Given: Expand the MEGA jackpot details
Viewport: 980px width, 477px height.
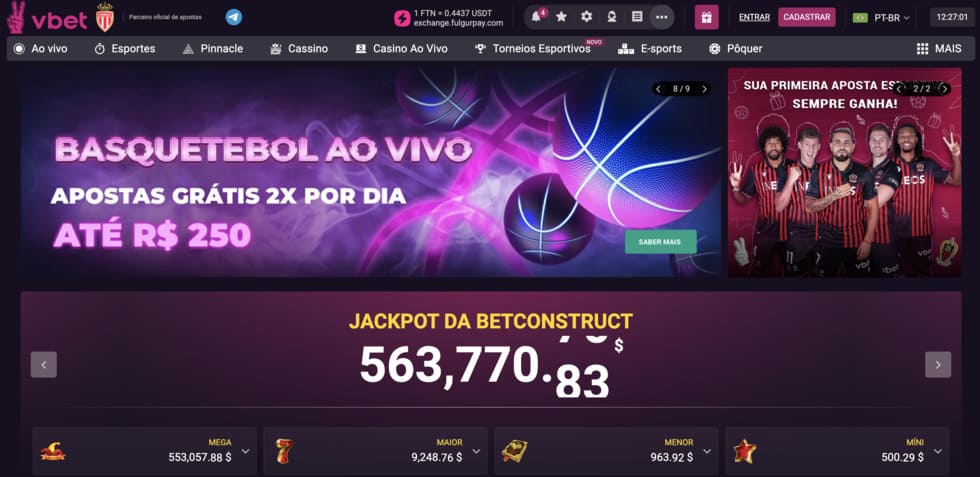Looking at the screenshot, I should (246, 451).
